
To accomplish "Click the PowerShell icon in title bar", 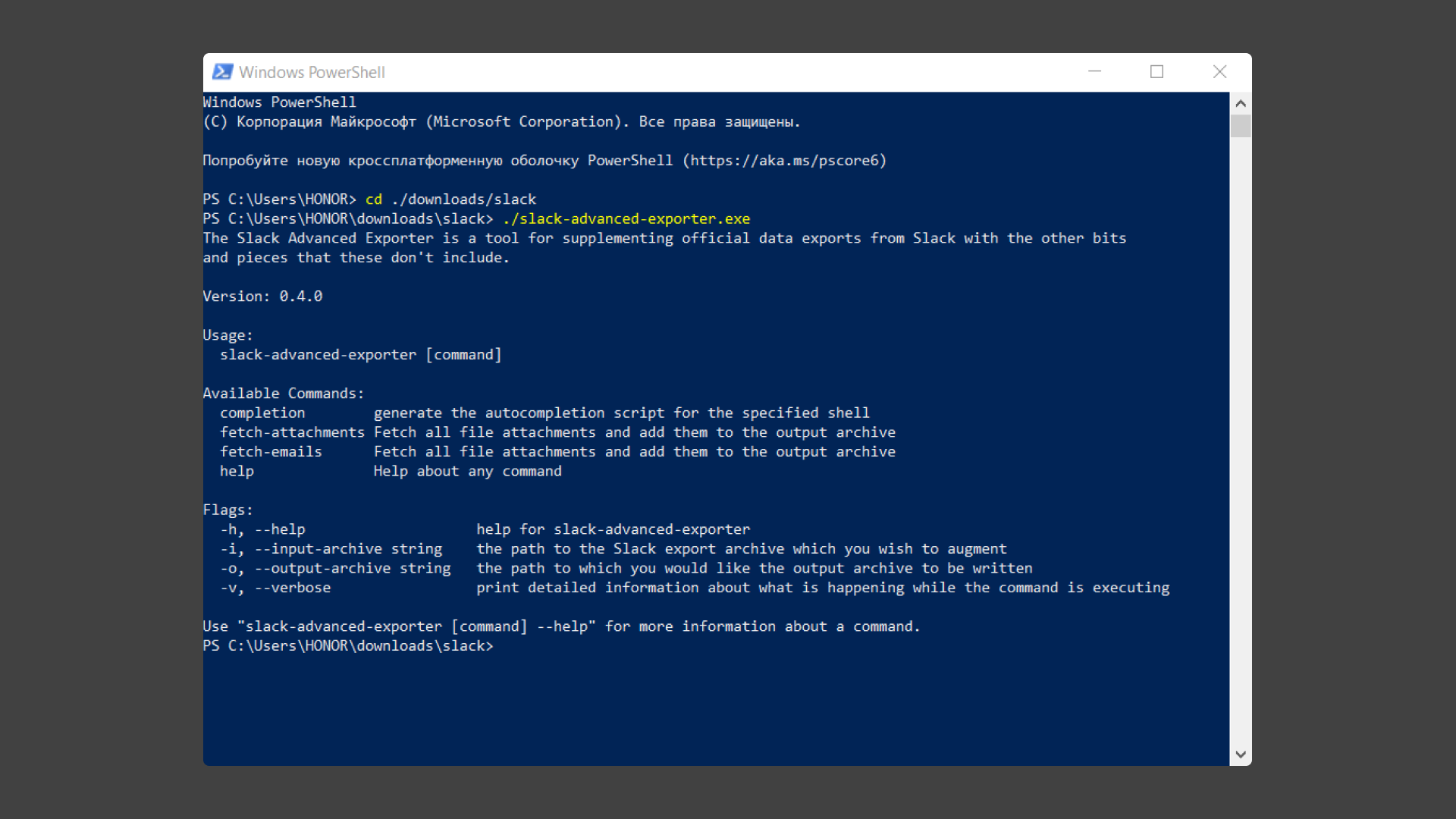I will coord(222,72).
